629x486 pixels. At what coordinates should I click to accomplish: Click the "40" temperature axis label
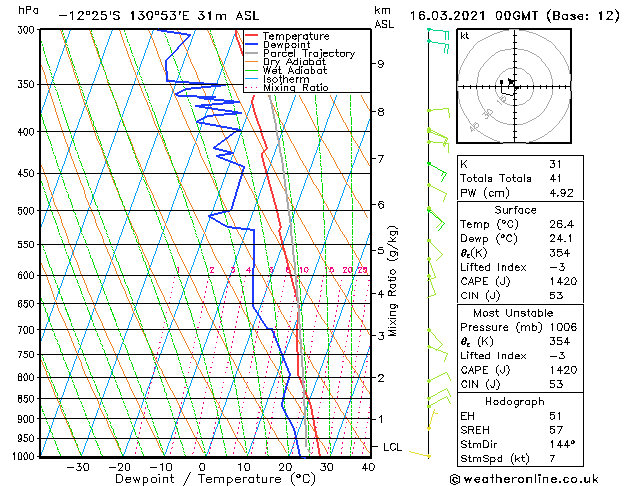368,468
